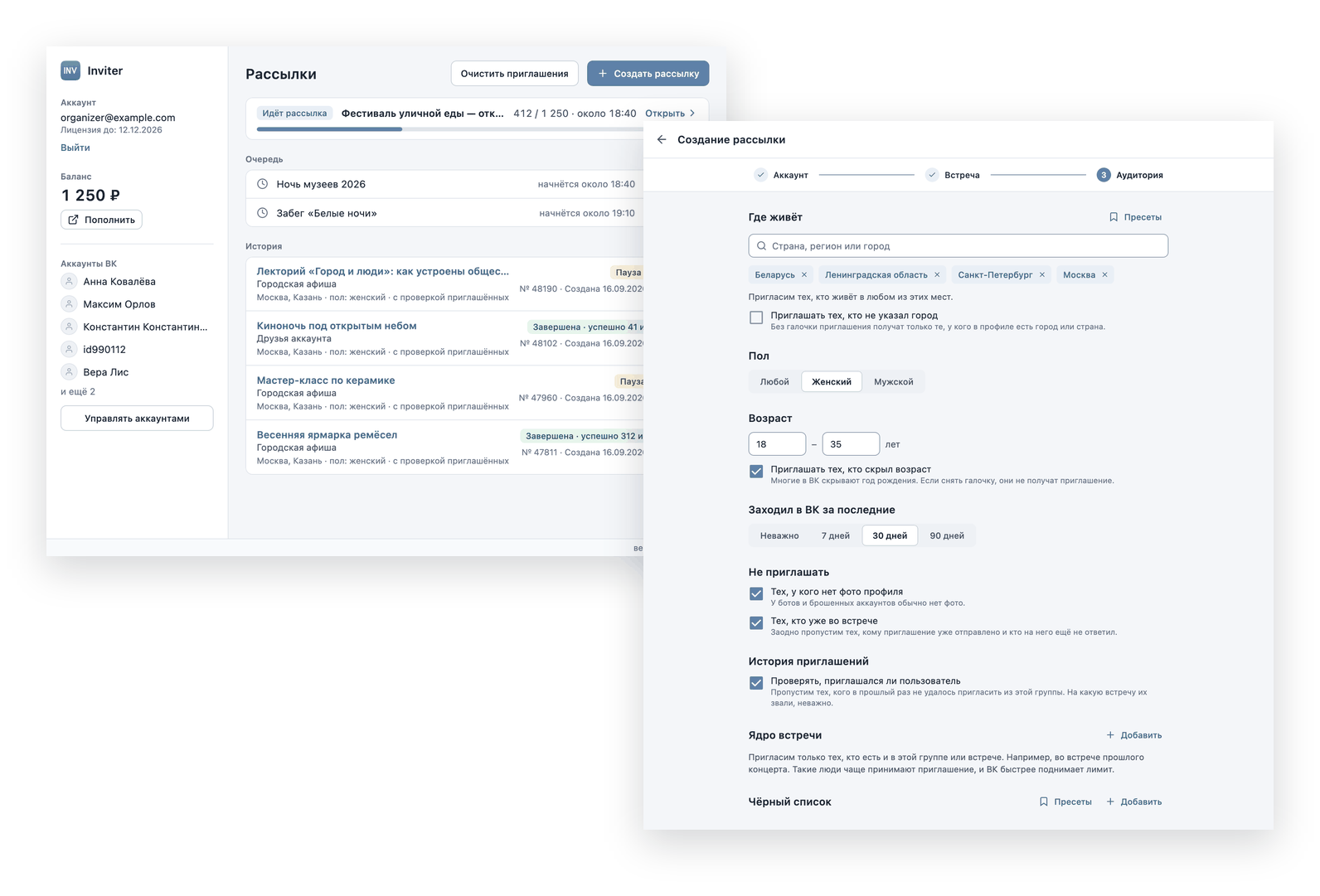
Task: Click bookmark icon beside Где живёт presets
Action: pyautogui.click(x=1114, y=217)
